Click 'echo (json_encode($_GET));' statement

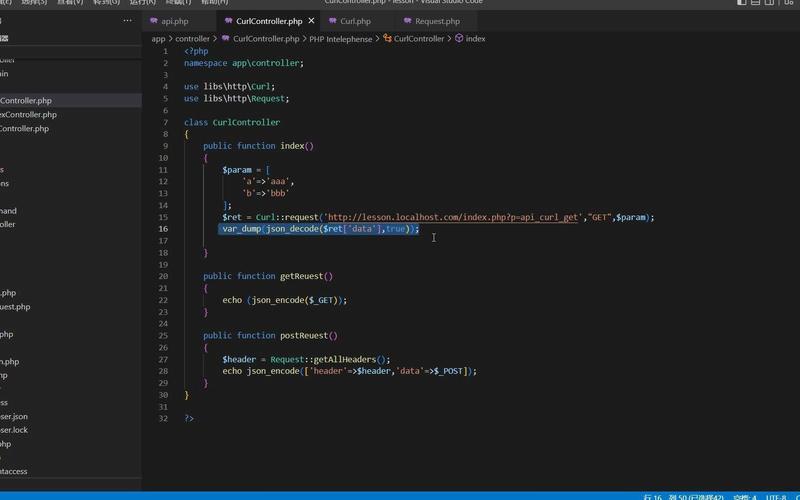tap(285, 301)
